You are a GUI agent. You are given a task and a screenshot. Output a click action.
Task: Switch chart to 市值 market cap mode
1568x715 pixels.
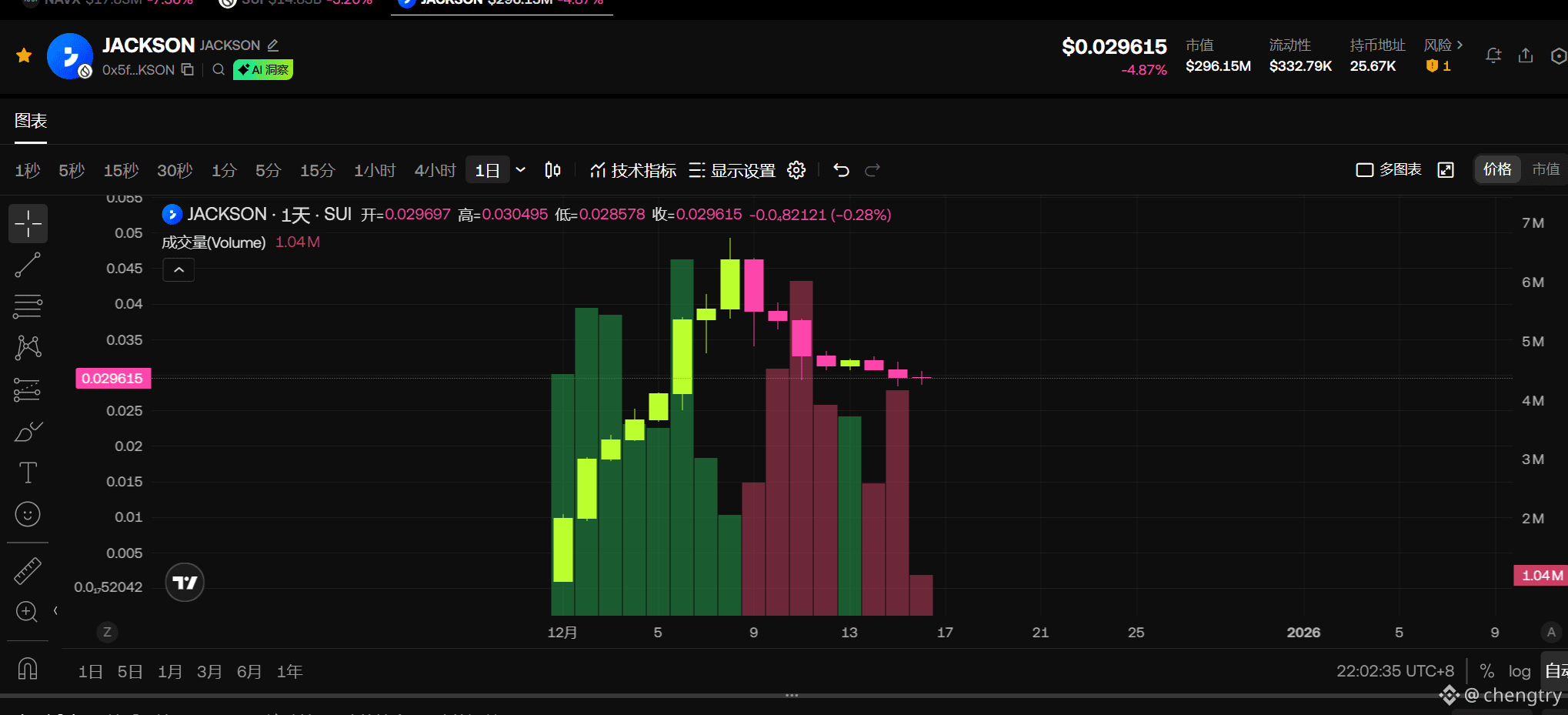pyautogui.click(x=1545, y=169)
